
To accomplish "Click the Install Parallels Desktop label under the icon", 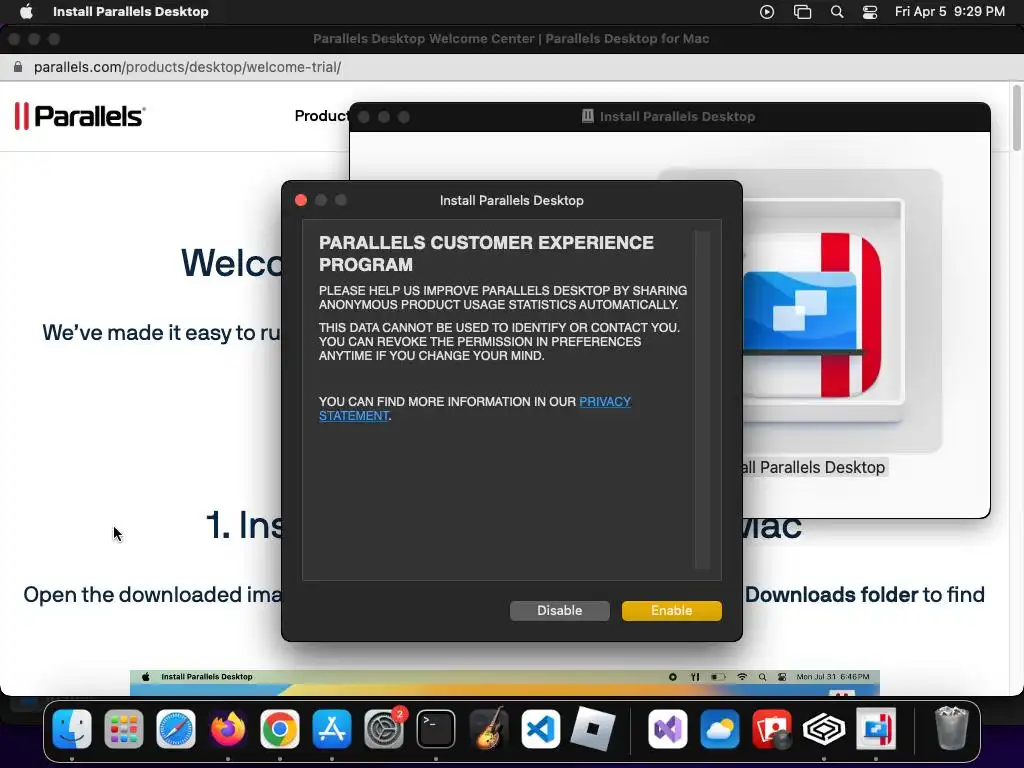I will pos(814,468).
